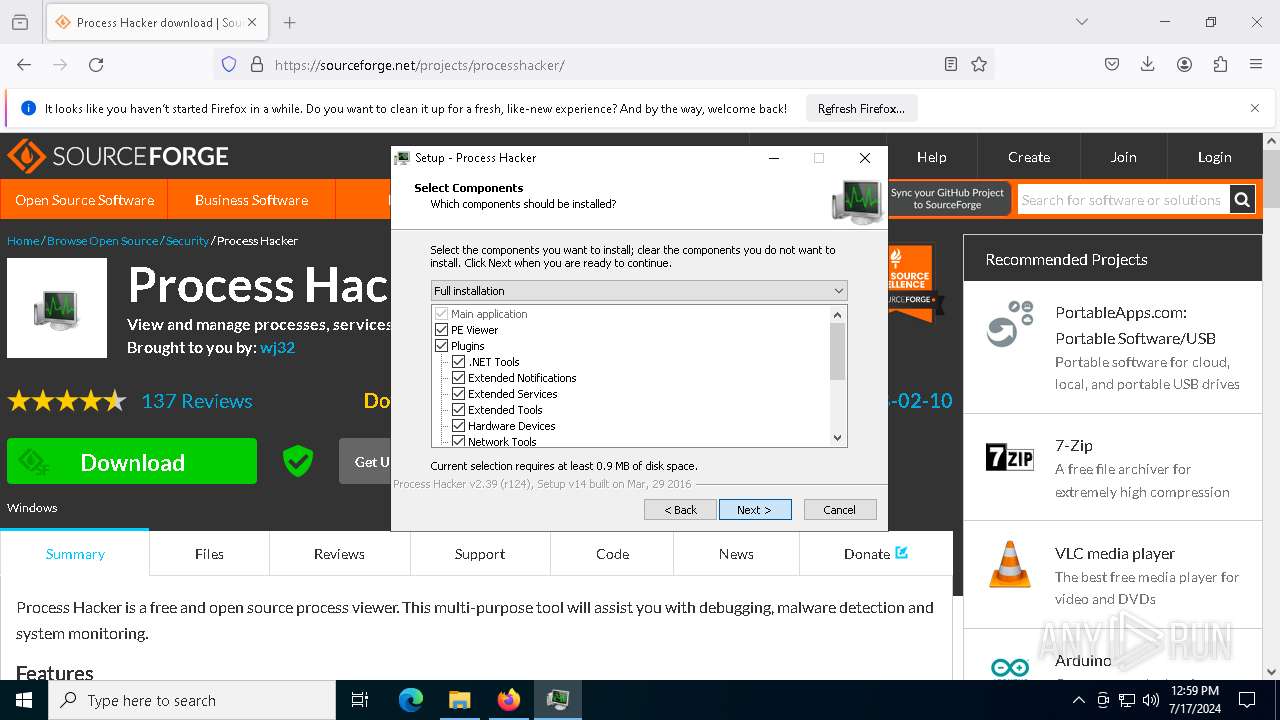Image resolution: width=1280 pixels, height=720 pixels.
Task: Open the reader view icon
Action: [x=951, y=64]
